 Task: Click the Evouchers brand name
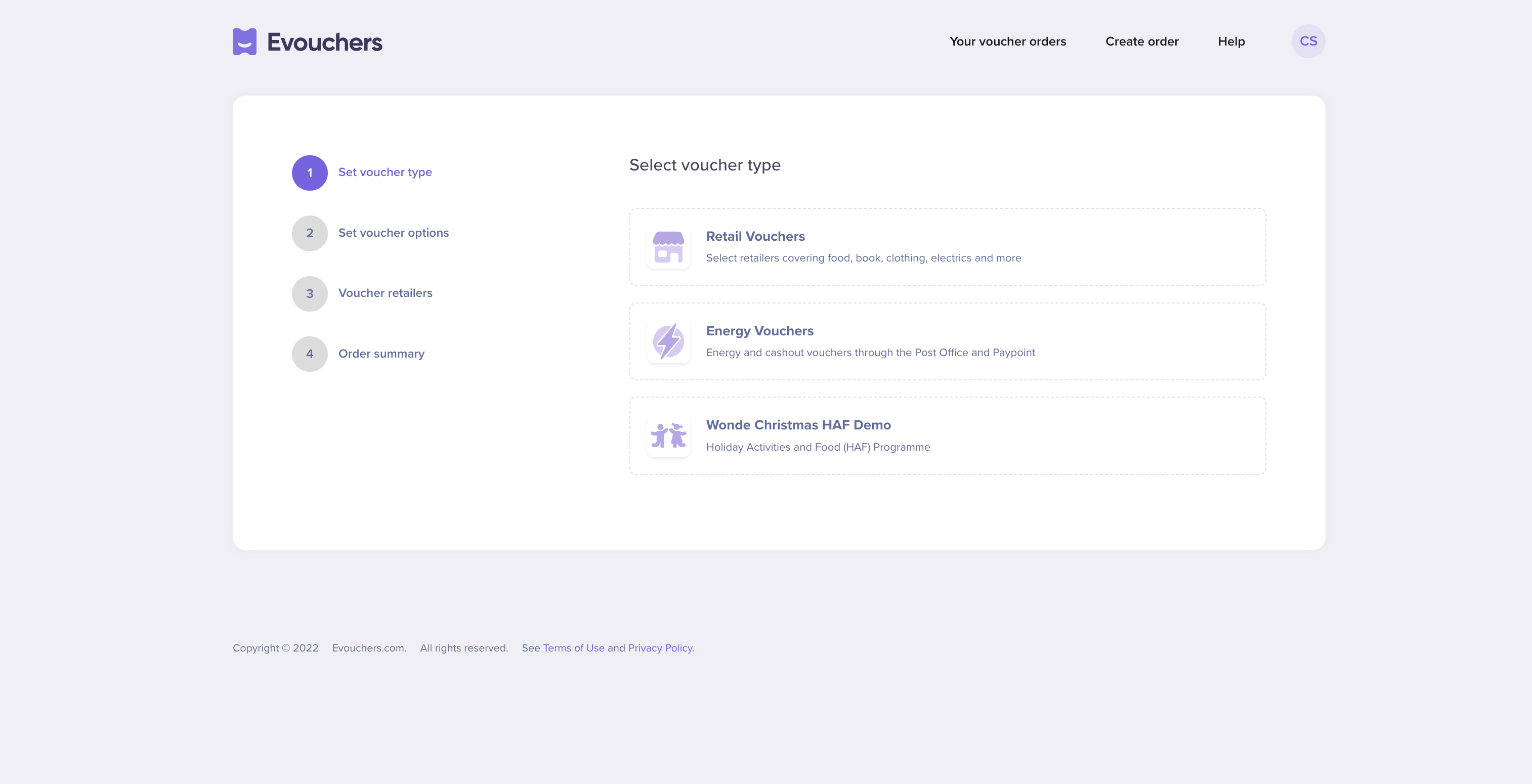point(325,42)
